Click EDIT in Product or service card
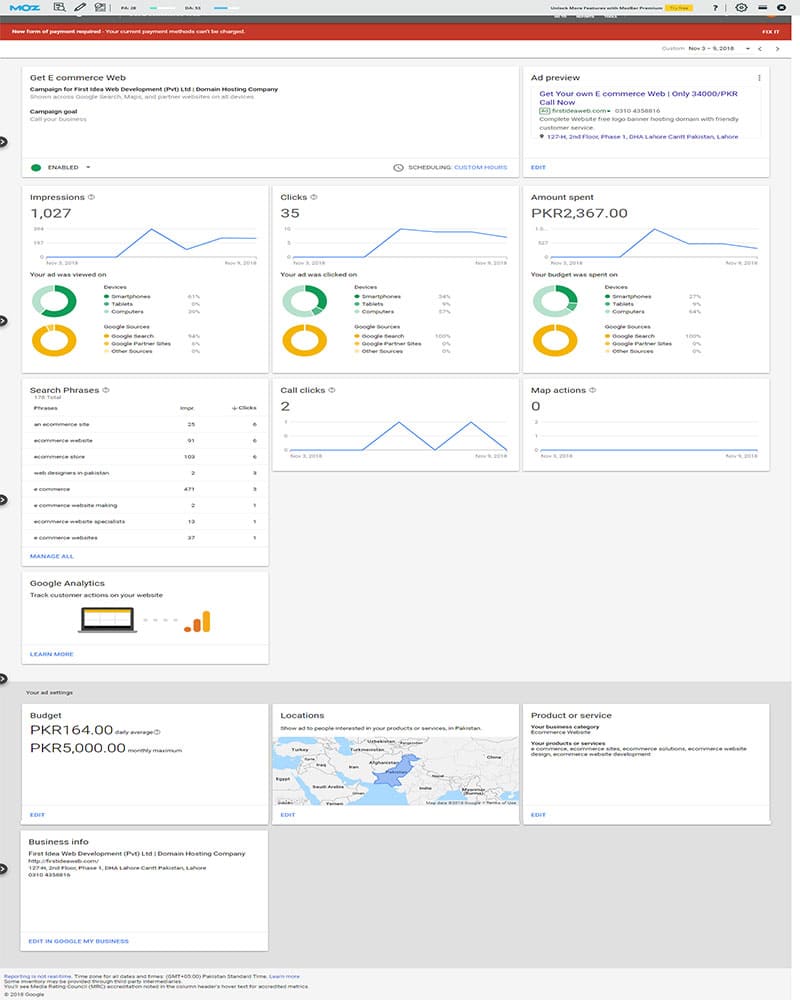Image resolution: width=800 pixels, height=1000 pixels. click(538, 814)
